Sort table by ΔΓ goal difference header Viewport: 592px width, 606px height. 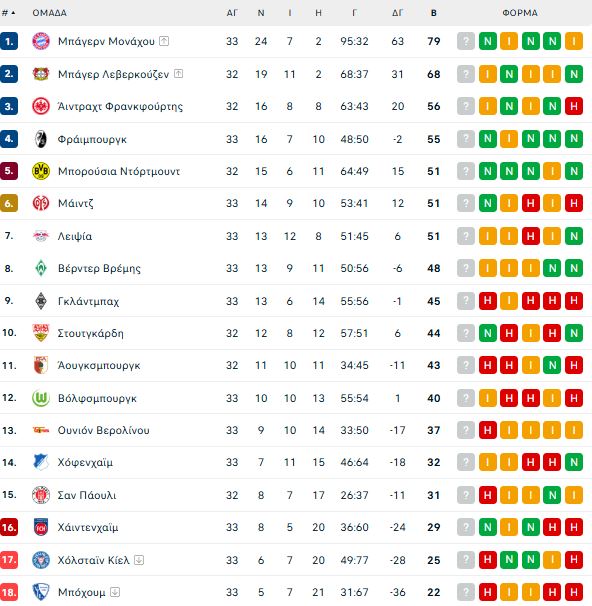point(398,13)
